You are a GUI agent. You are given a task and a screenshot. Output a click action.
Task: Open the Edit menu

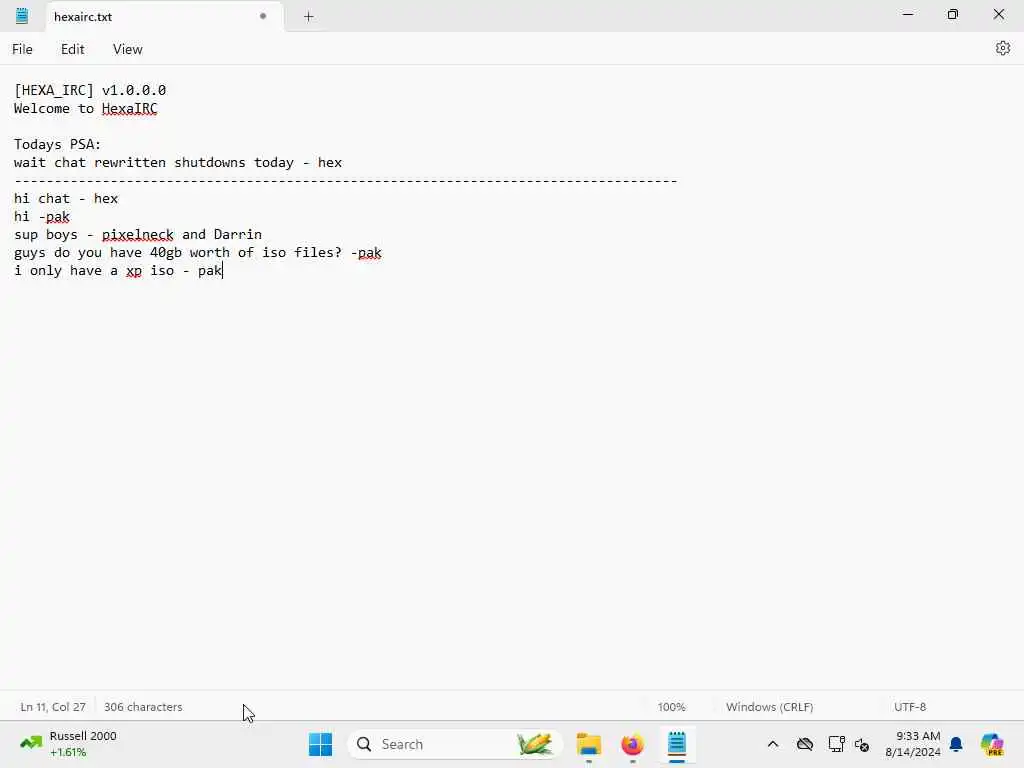click(x=72, y=49)
